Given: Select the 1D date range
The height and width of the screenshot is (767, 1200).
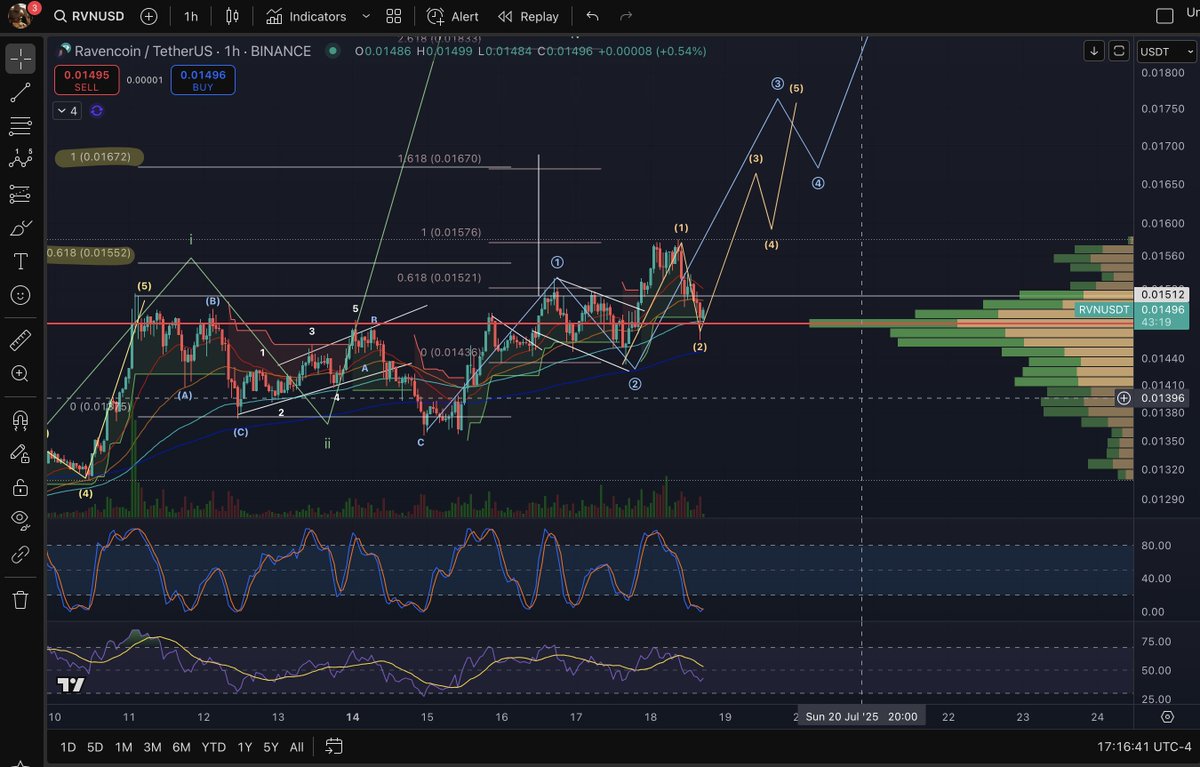Looking at the screenshot, I should [68, 747].
